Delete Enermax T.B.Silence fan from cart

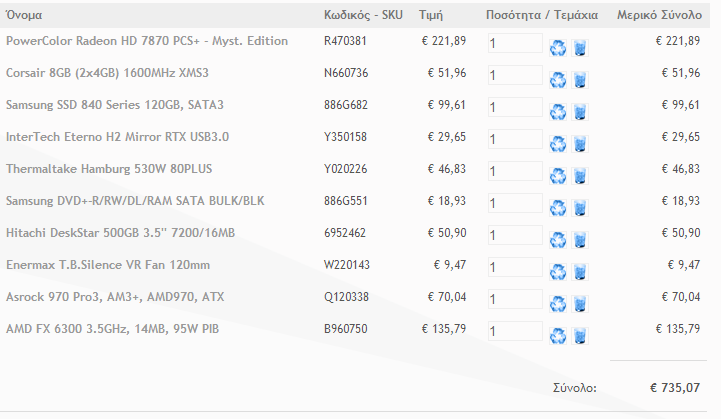(580, 272)
